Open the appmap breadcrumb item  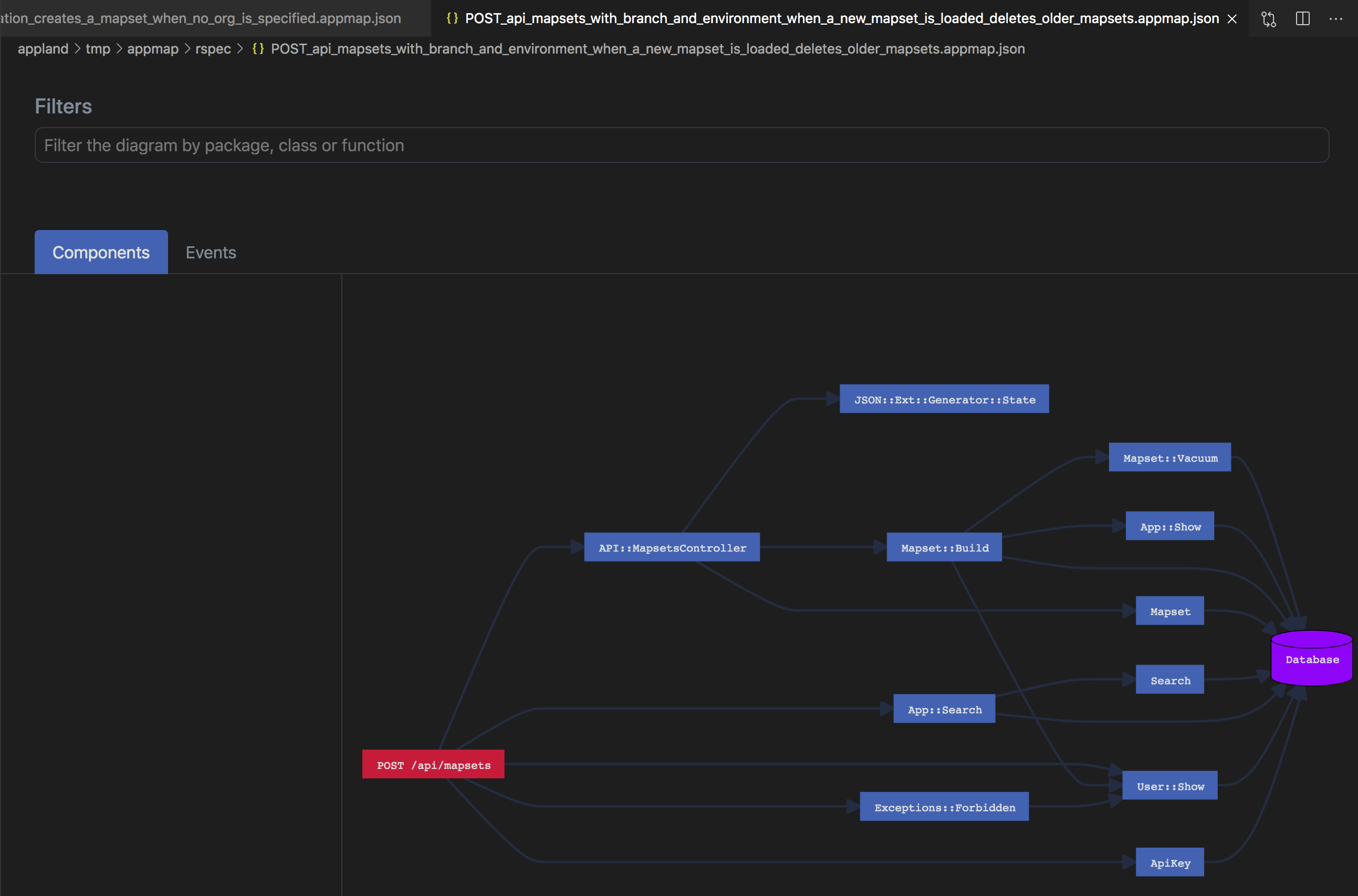tap(152, 48)
